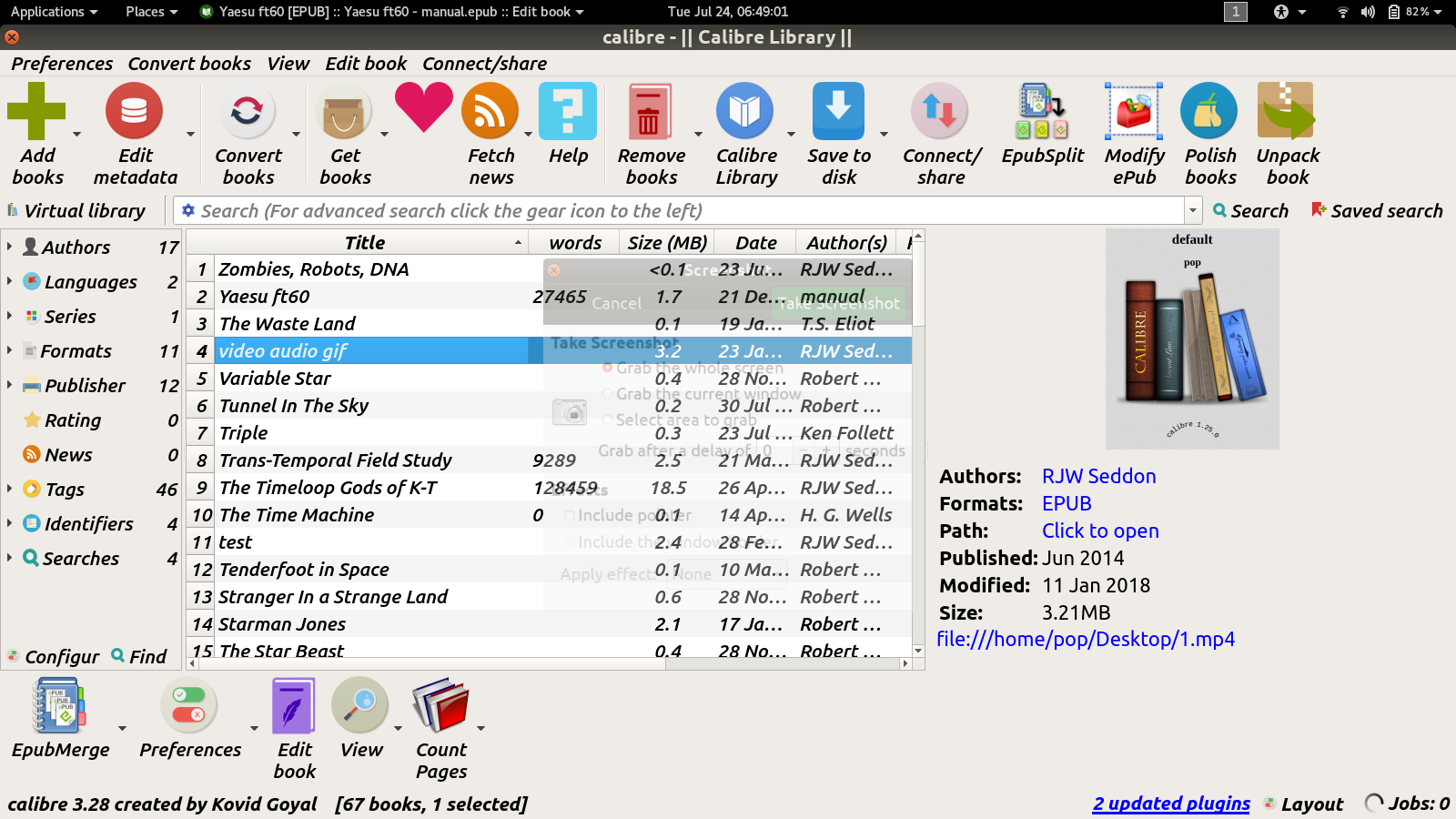This screenshot has height=819, width=1456.
Task: Click the EPUB format link
Action: coord(1067,503)
